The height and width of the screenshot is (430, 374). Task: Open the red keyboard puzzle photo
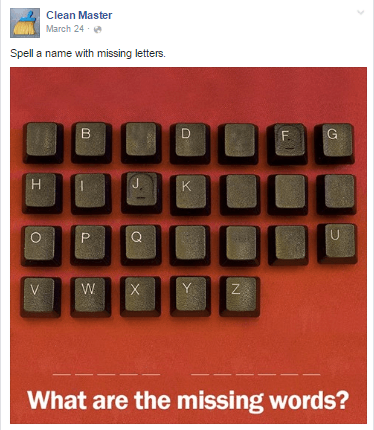point(188,245)
